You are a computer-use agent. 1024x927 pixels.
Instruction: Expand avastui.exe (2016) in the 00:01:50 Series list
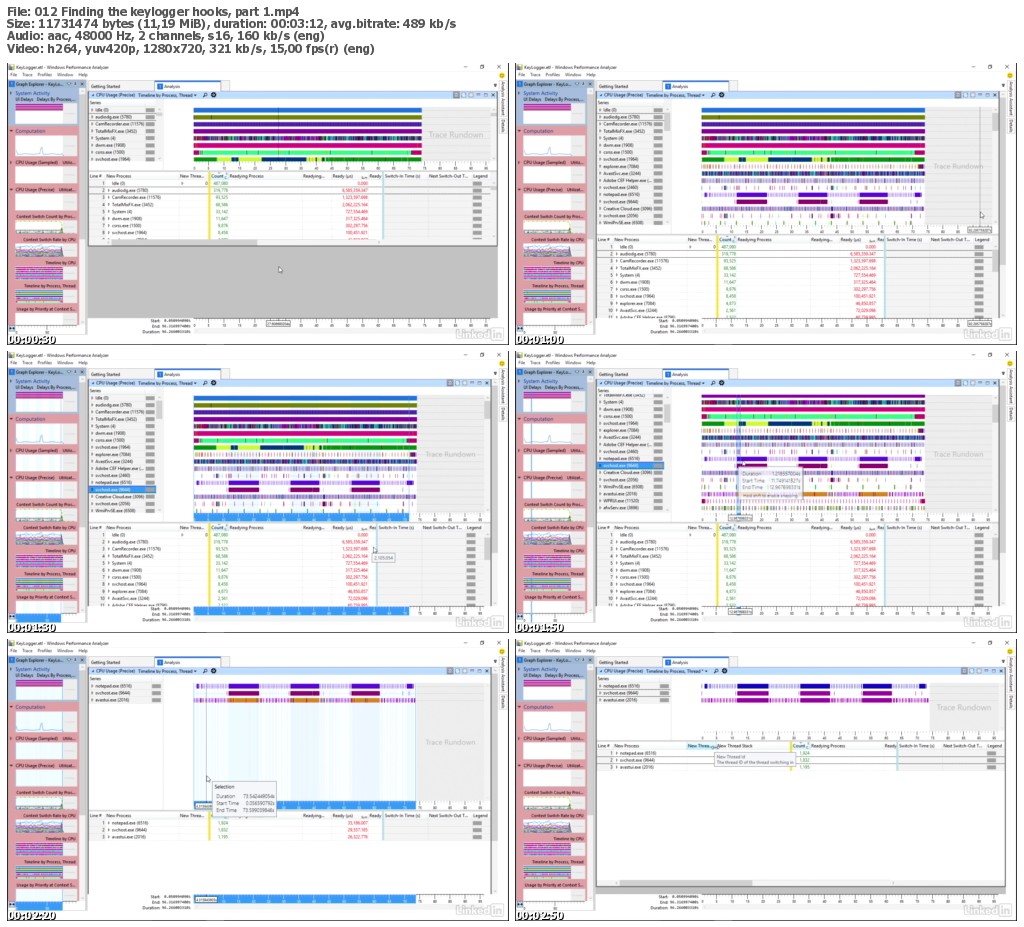pos(600,494)
